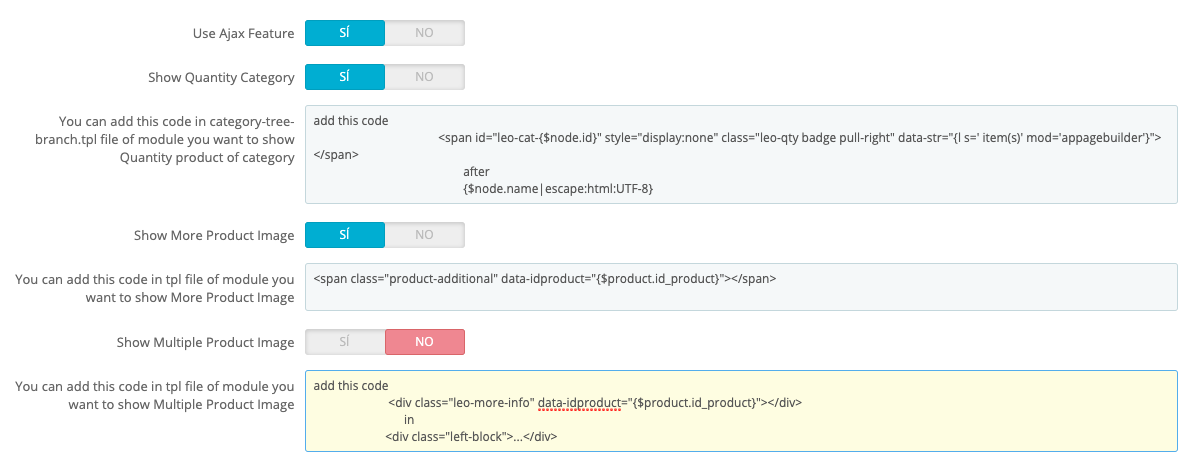Set Use Ajax Feature to SÍ

tap(344, 33)
